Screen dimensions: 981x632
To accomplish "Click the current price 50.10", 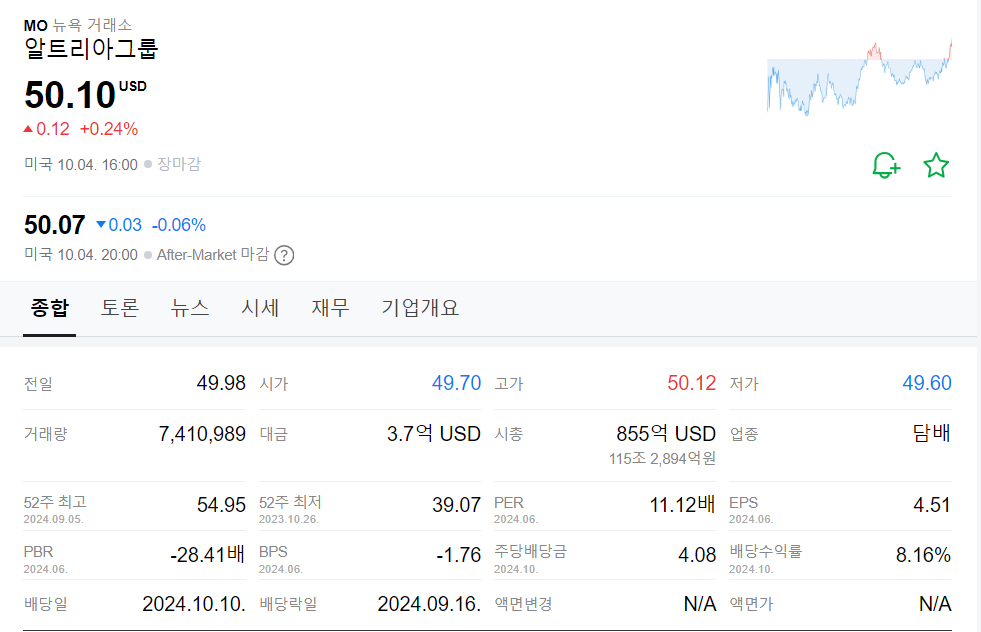I will pyautogui.click(x=70, y=95).
